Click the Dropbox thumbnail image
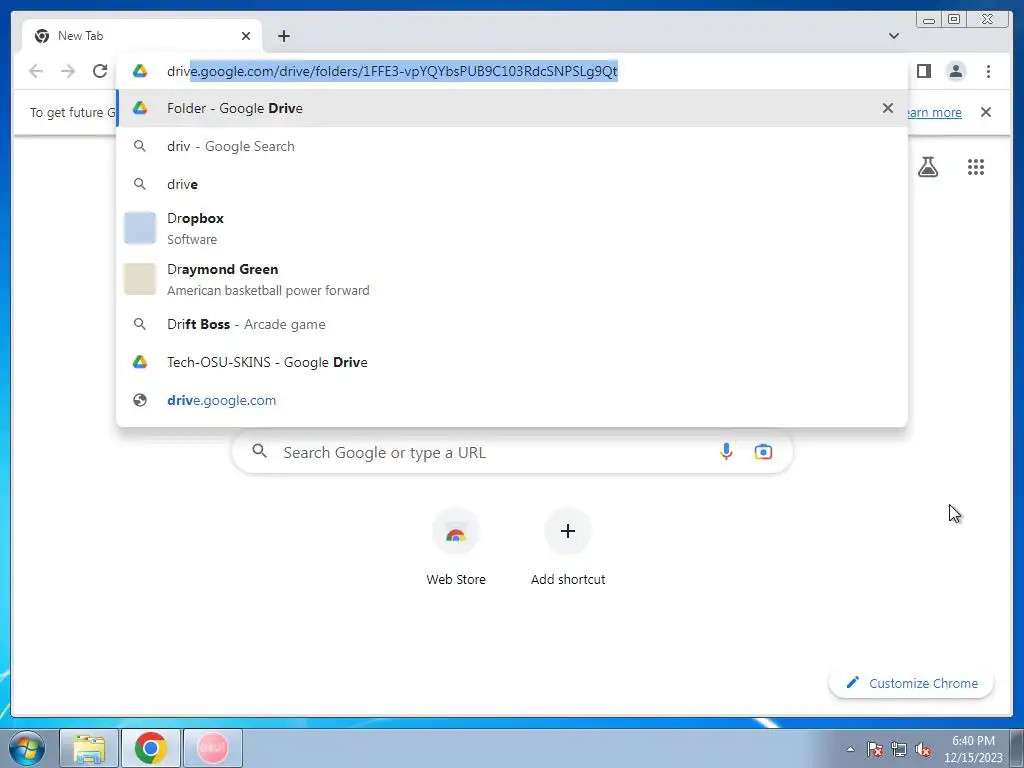1024x768 pixels. click(140, 228)
